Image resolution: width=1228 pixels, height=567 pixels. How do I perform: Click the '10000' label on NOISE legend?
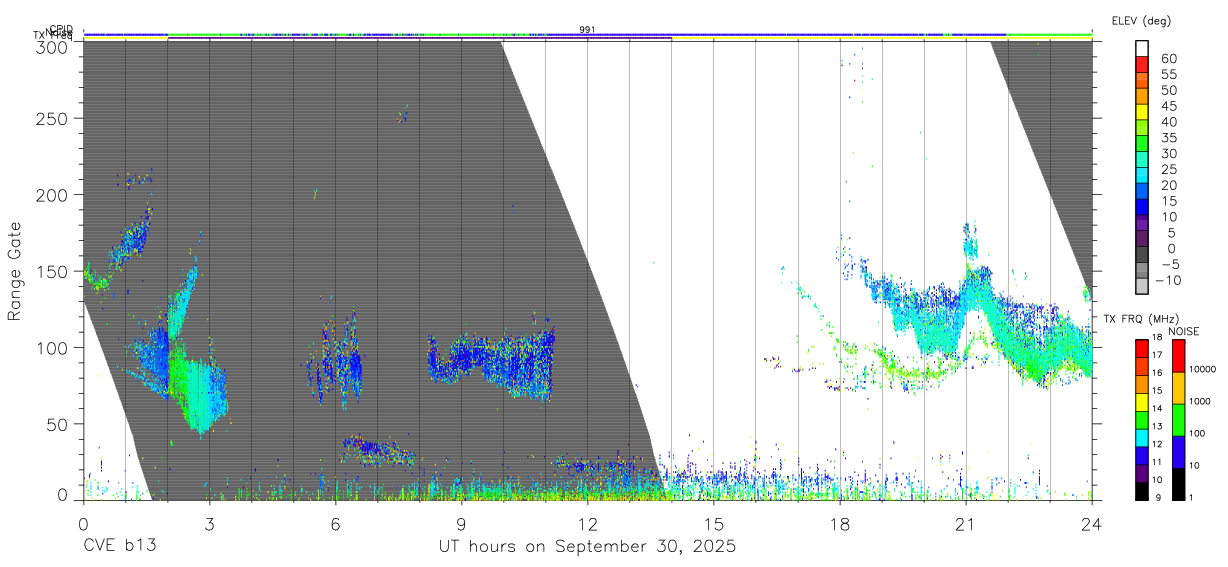(1203, 369)
